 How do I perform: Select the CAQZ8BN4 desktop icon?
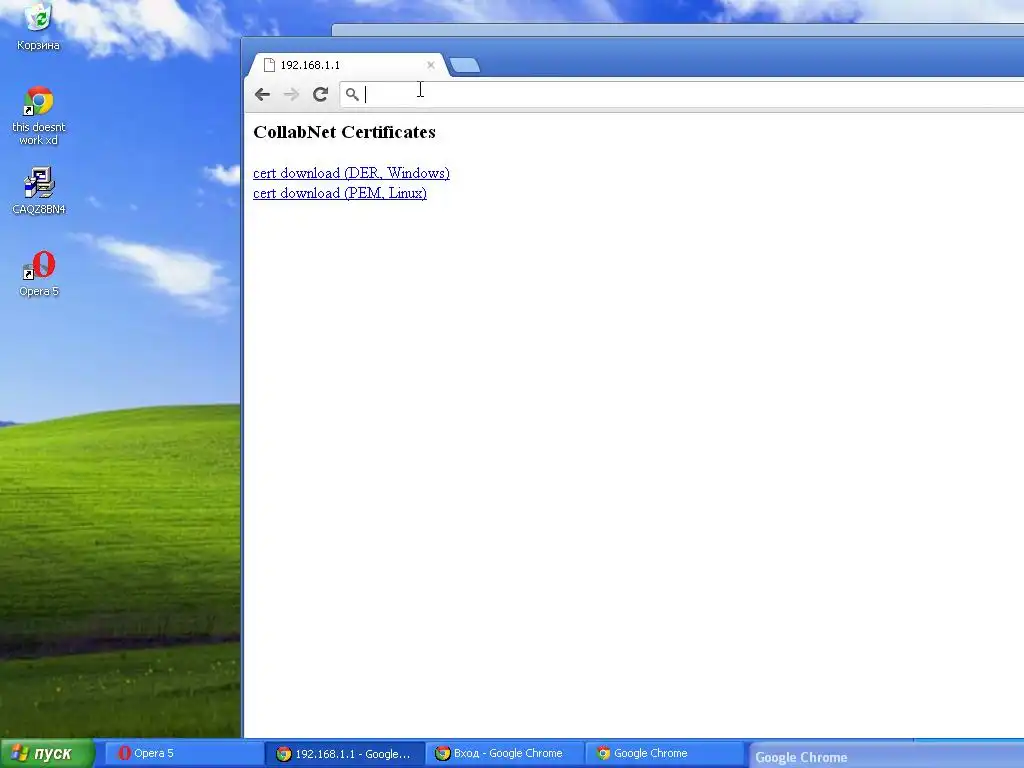[x=39, y=191]
